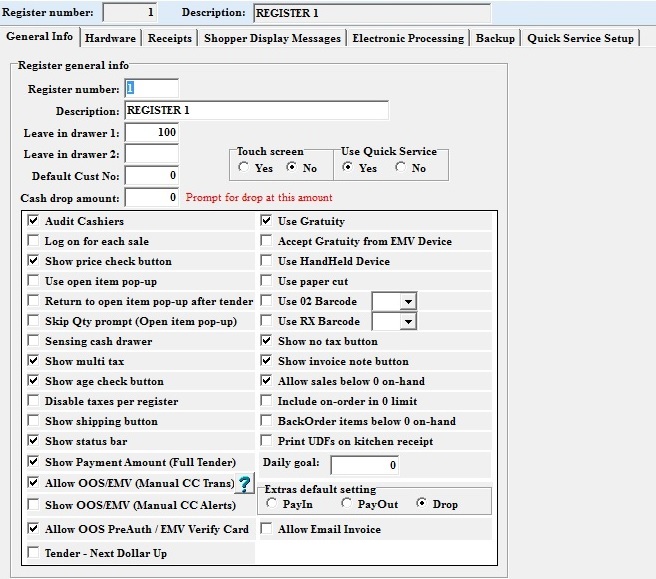Open Shopper Display Messages tab
The height and width of the screenshot is (579, 656).
click(272, 38)
